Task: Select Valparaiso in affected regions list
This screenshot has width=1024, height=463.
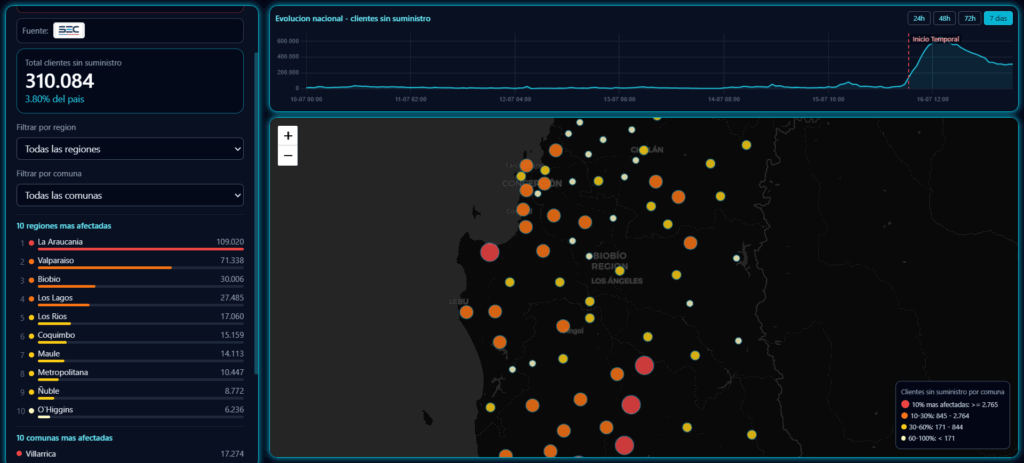Action: [x=130, y=261]
